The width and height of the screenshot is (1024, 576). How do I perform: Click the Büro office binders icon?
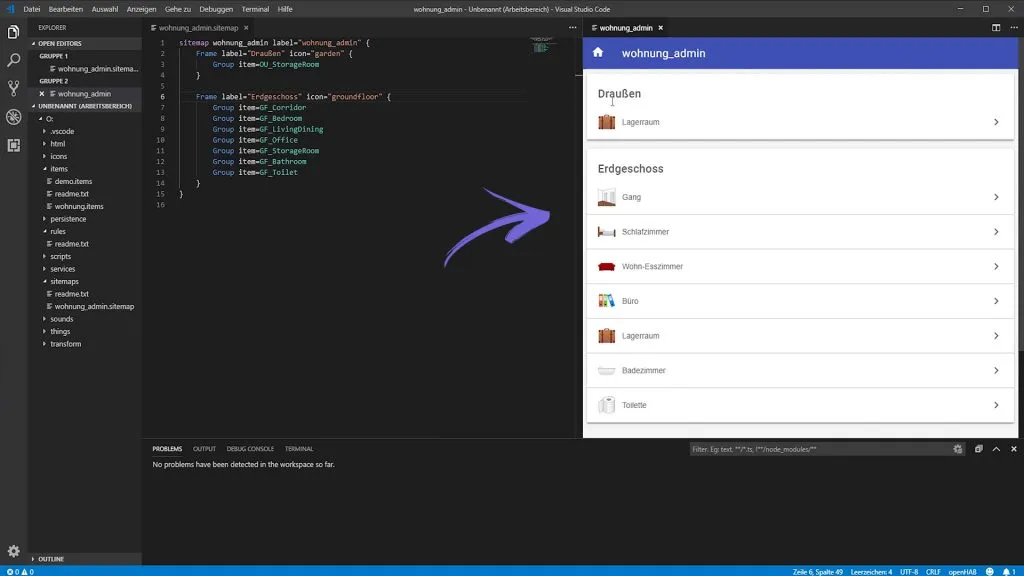[x=606, y=301]
